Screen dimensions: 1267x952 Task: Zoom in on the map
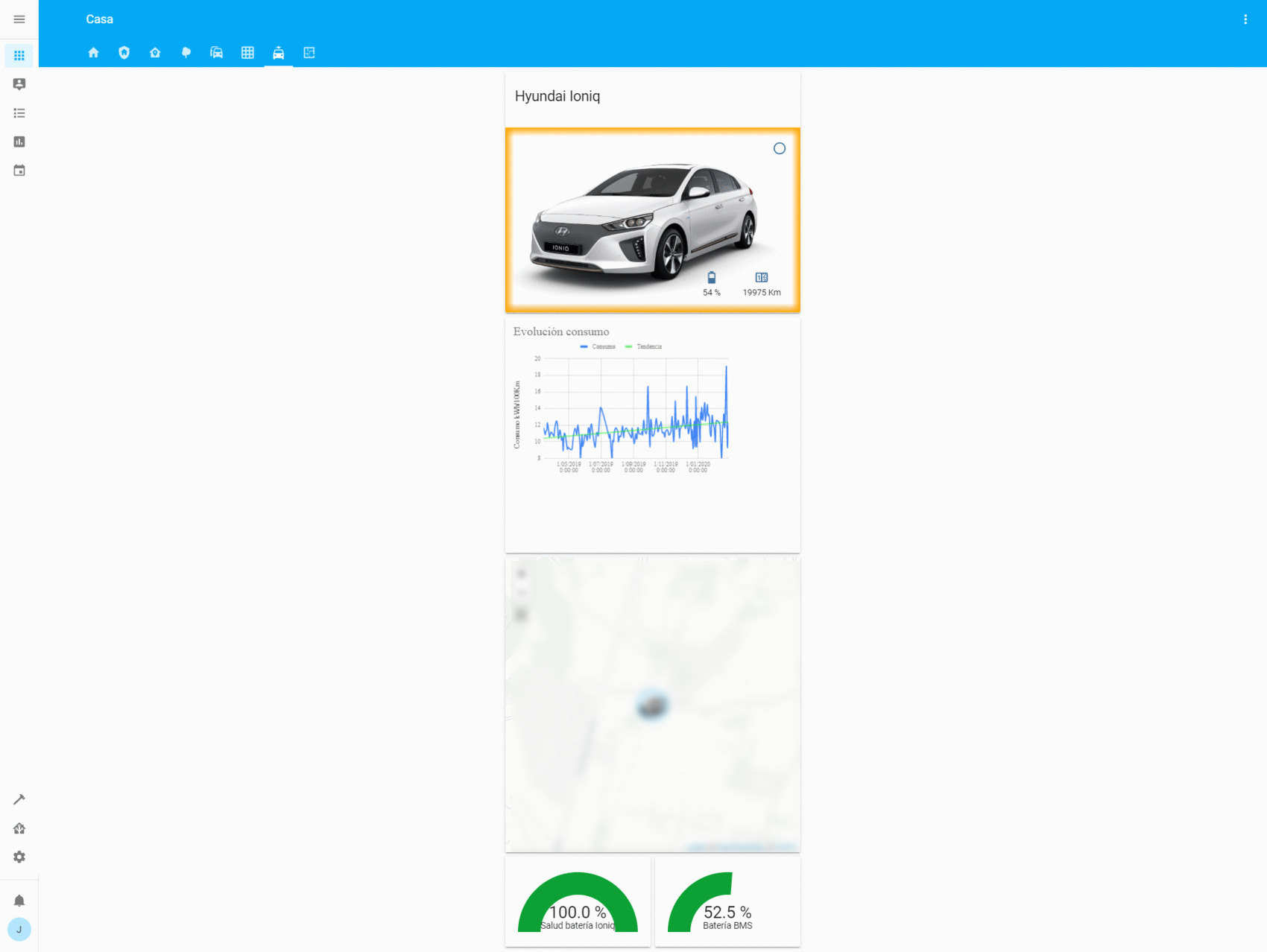[522, 574]
